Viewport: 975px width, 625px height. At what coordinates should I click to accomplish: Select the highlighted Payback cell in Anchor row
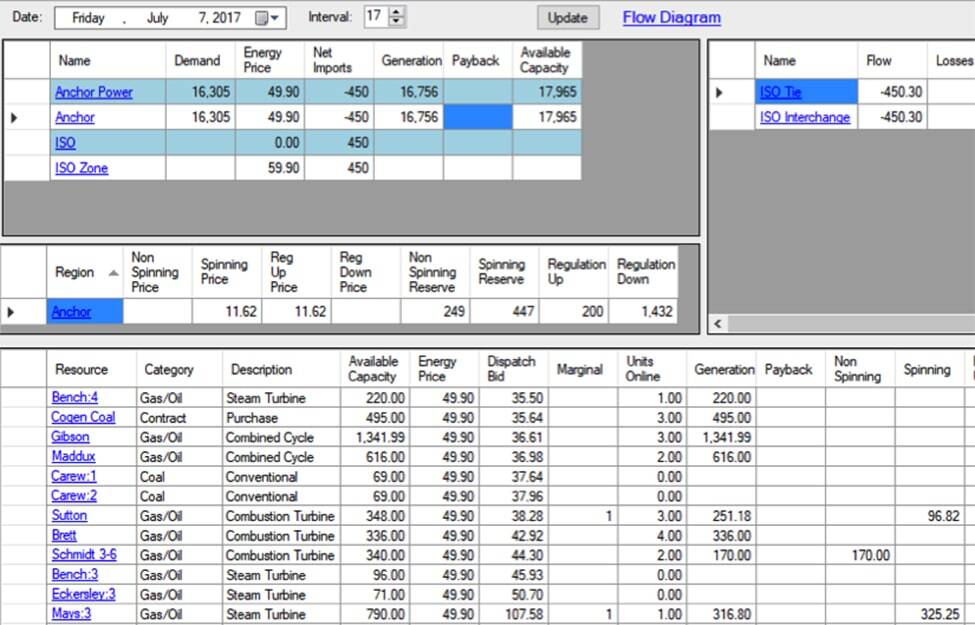[x=478, y=117]
